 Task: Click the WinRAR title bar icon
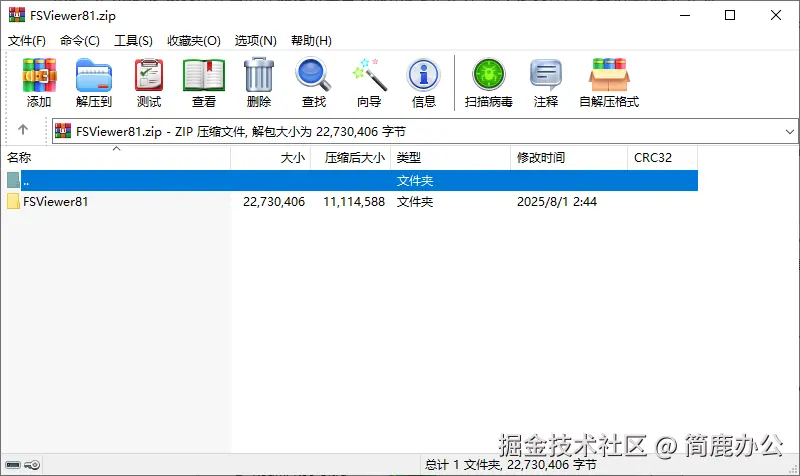[17, 15]
